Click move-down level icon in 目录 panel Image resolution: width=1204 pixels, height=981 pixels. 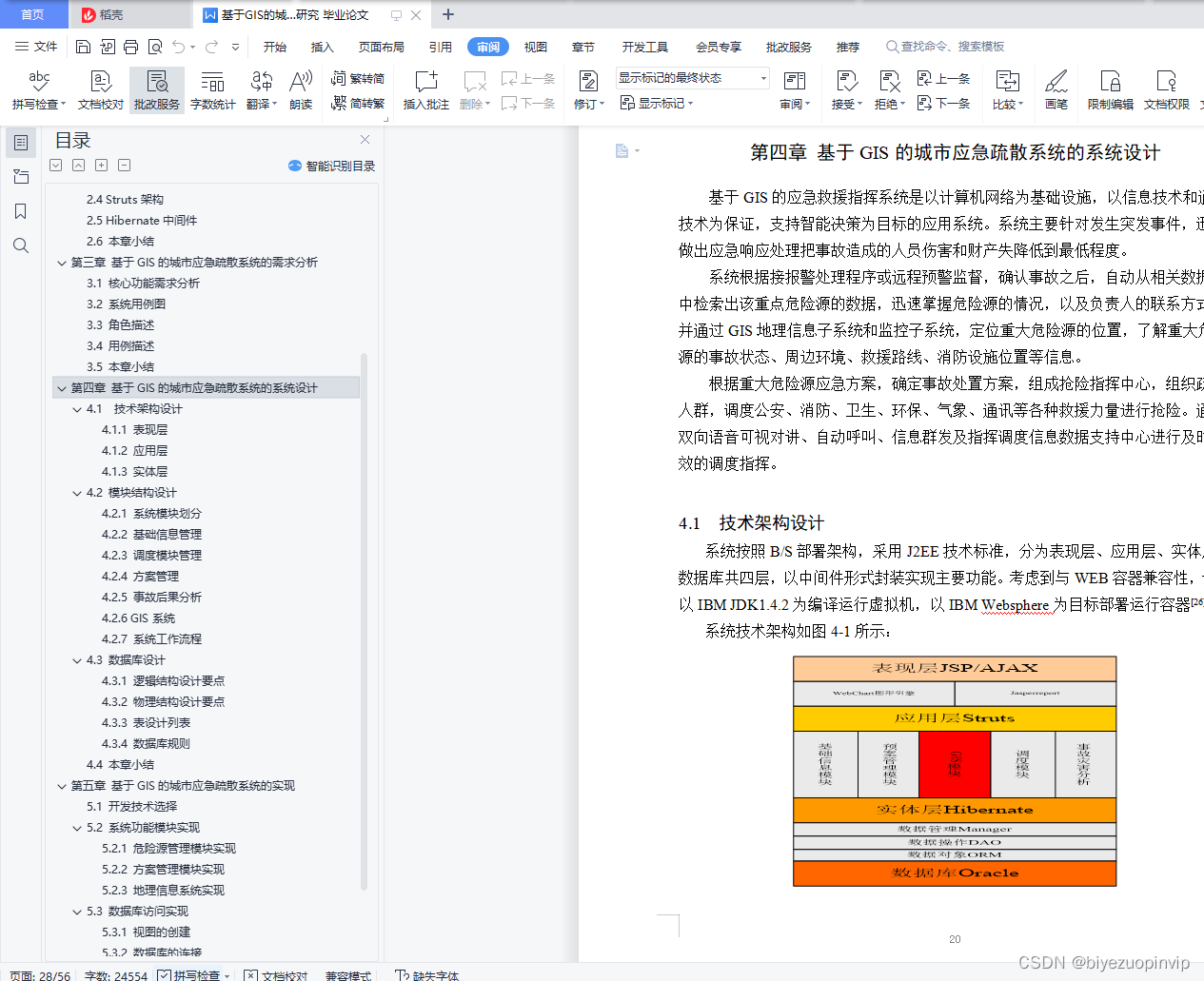[55, 165]
